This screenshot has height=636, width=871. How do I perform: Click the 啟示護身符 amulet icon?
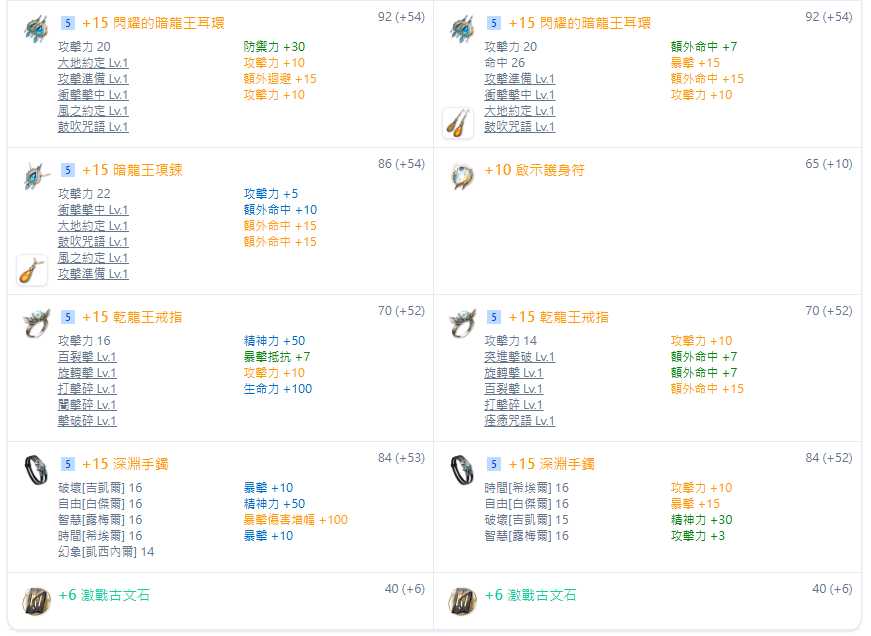[463, 175]
